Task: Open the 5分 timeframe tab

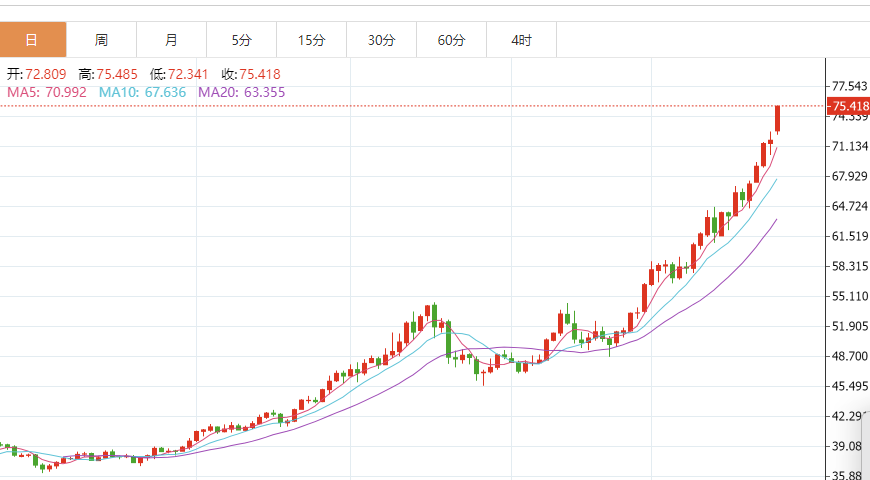Action: 241,40
